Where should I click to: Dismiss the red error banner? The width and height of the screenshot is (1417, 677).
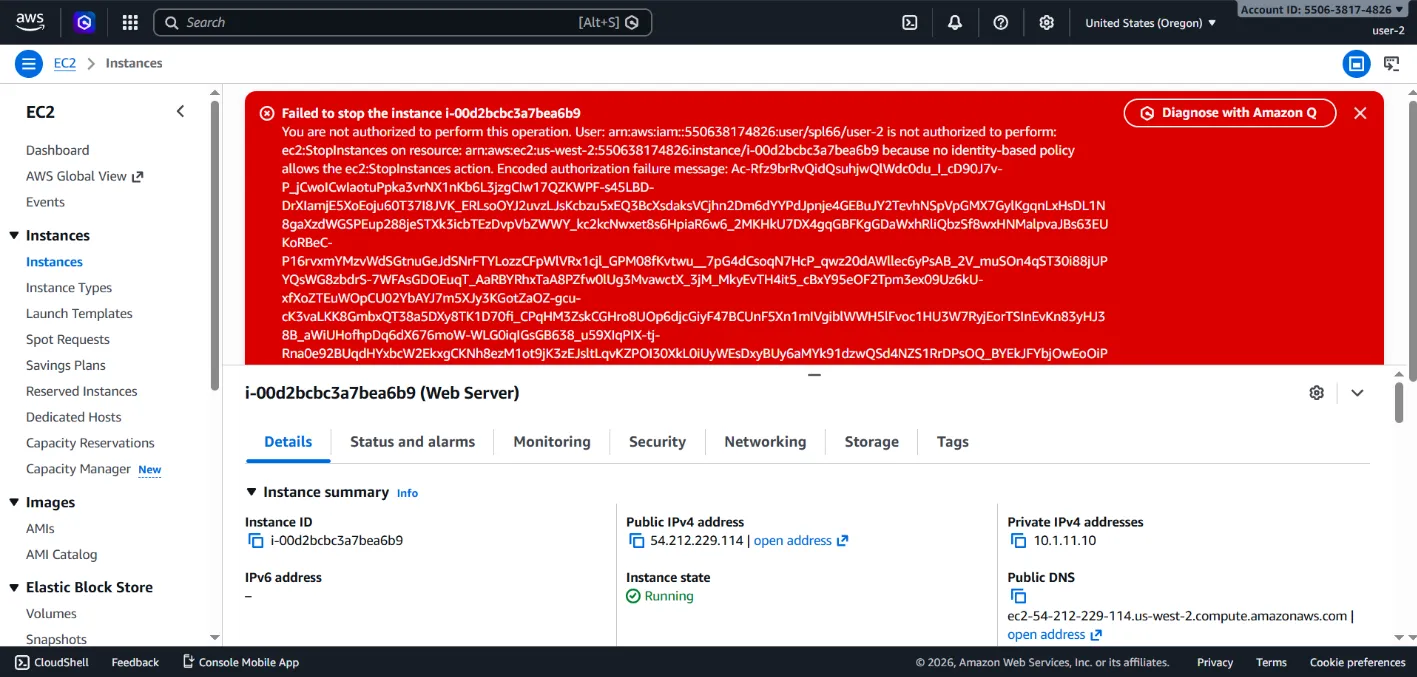tap(1360, 113)
